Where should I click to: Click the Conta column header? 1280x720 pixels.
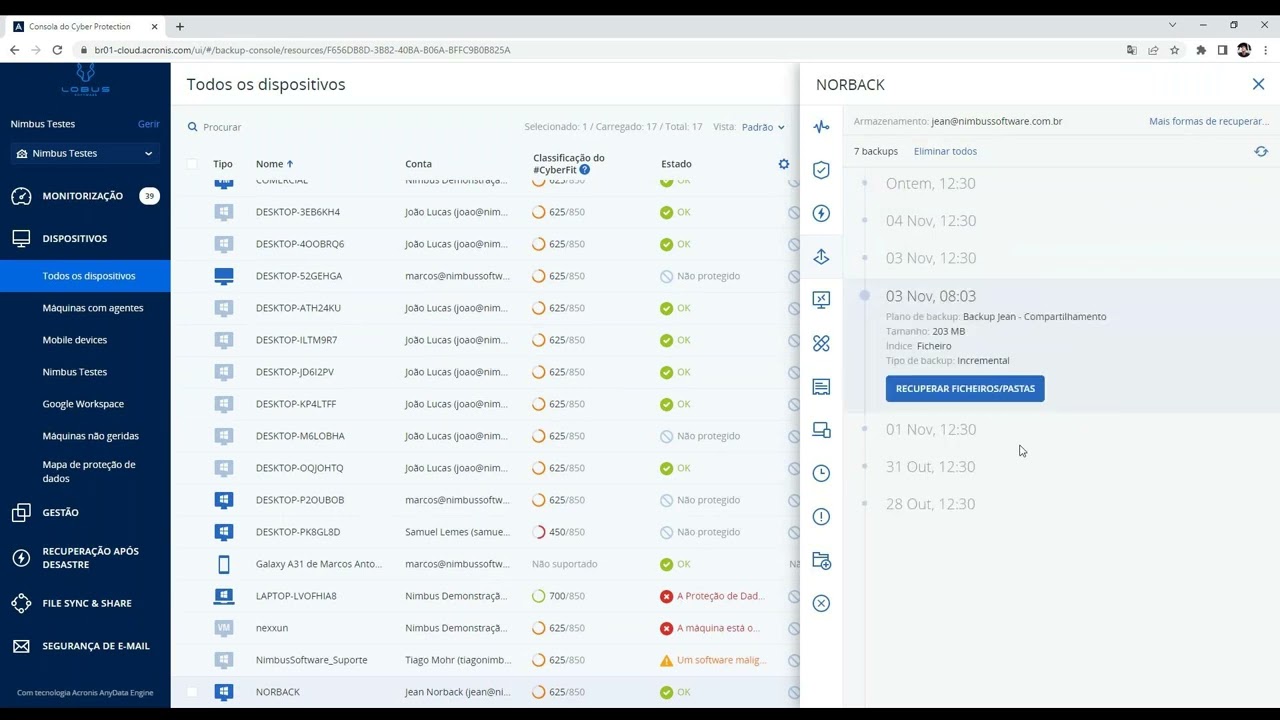[418, 164]
